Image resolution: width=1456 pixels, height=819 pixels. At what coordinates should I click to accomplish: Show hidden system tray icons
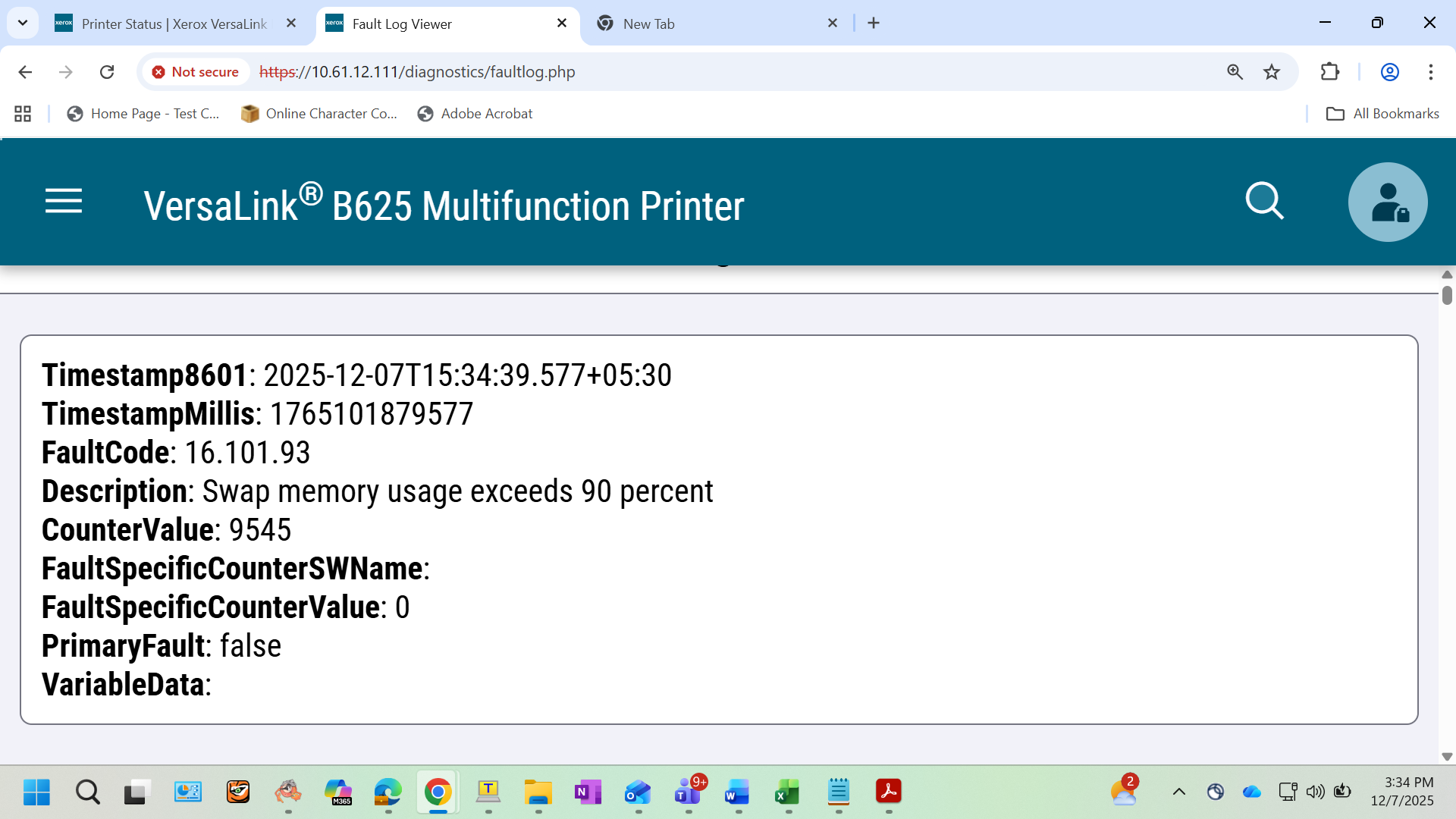tap(1179, 792)
